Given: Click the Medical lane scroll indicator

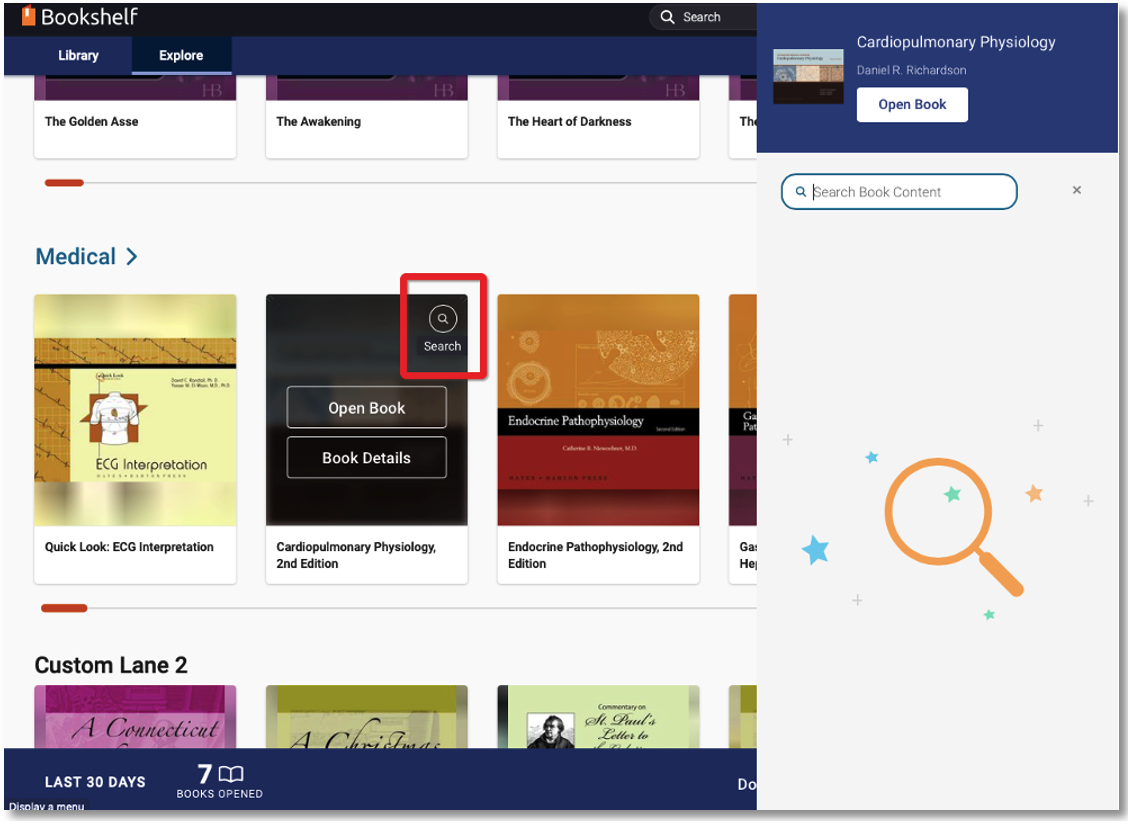Looking at the screenshot, I should coord(64,608).
